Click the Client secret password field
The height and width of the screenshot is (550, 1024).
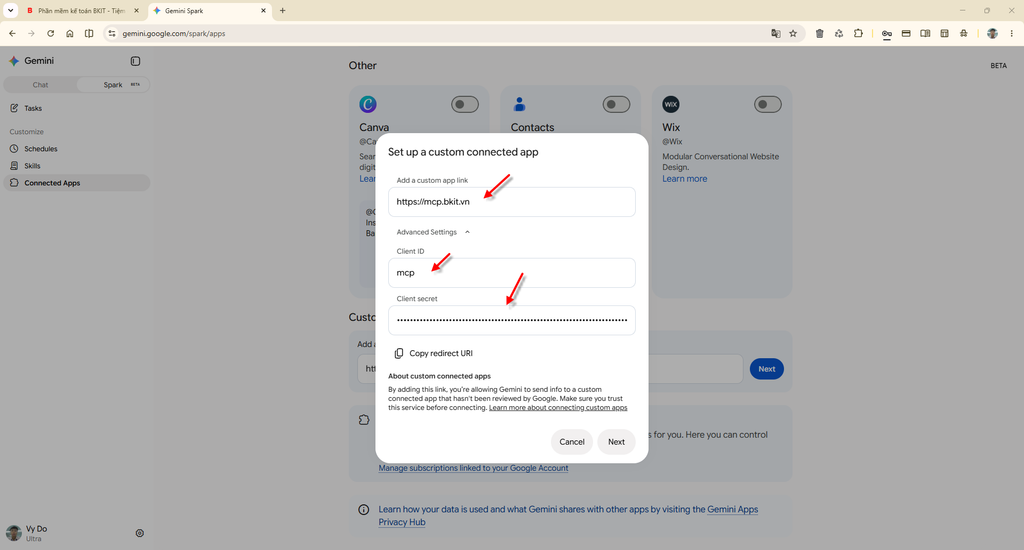(511, 320)
